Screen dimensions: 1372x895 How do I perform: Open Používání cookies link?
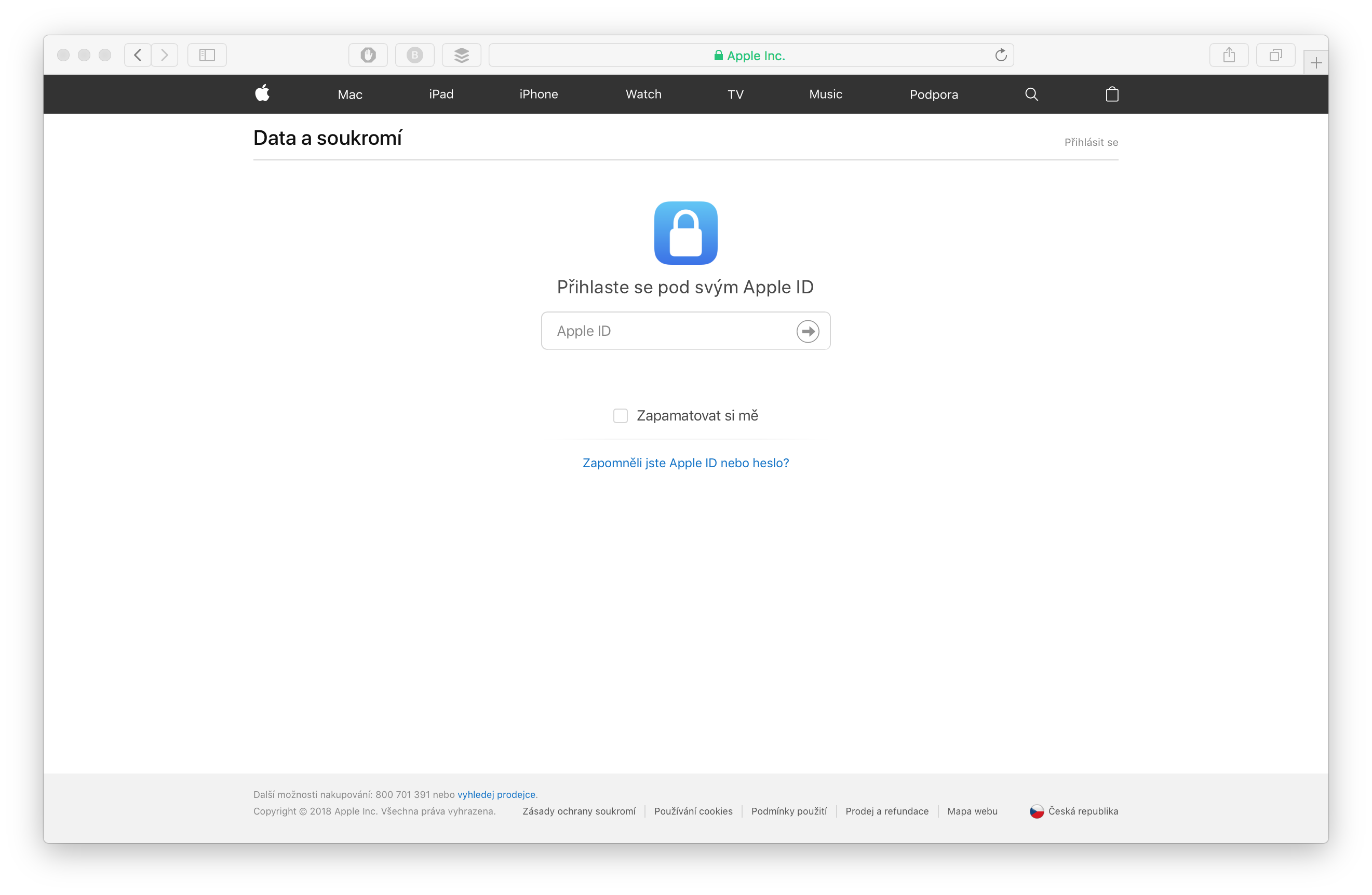point(693,811)
